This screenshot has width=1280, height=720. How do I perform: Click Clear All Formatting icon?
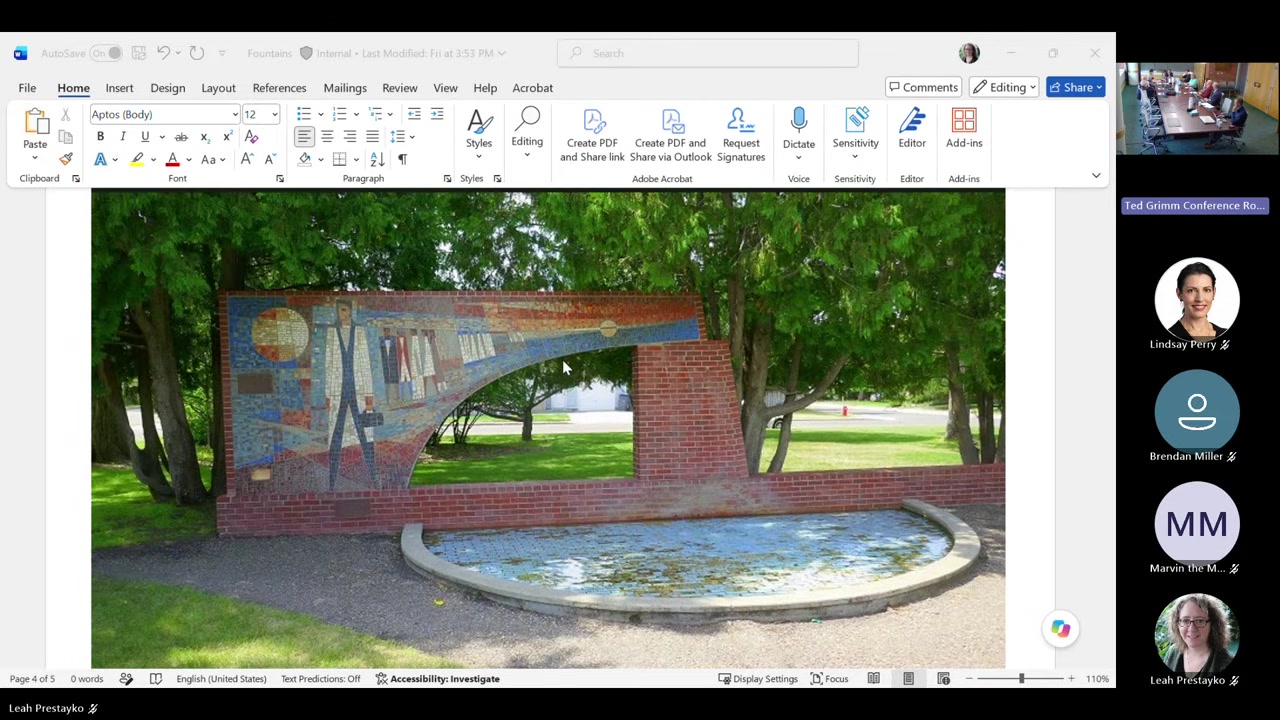252,137
